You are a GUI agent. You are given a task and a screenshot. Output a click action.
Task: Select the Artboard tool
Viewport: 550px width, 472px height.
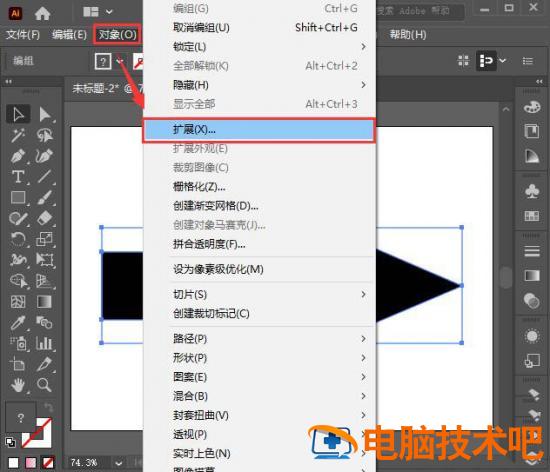click(x=18, y=364)
